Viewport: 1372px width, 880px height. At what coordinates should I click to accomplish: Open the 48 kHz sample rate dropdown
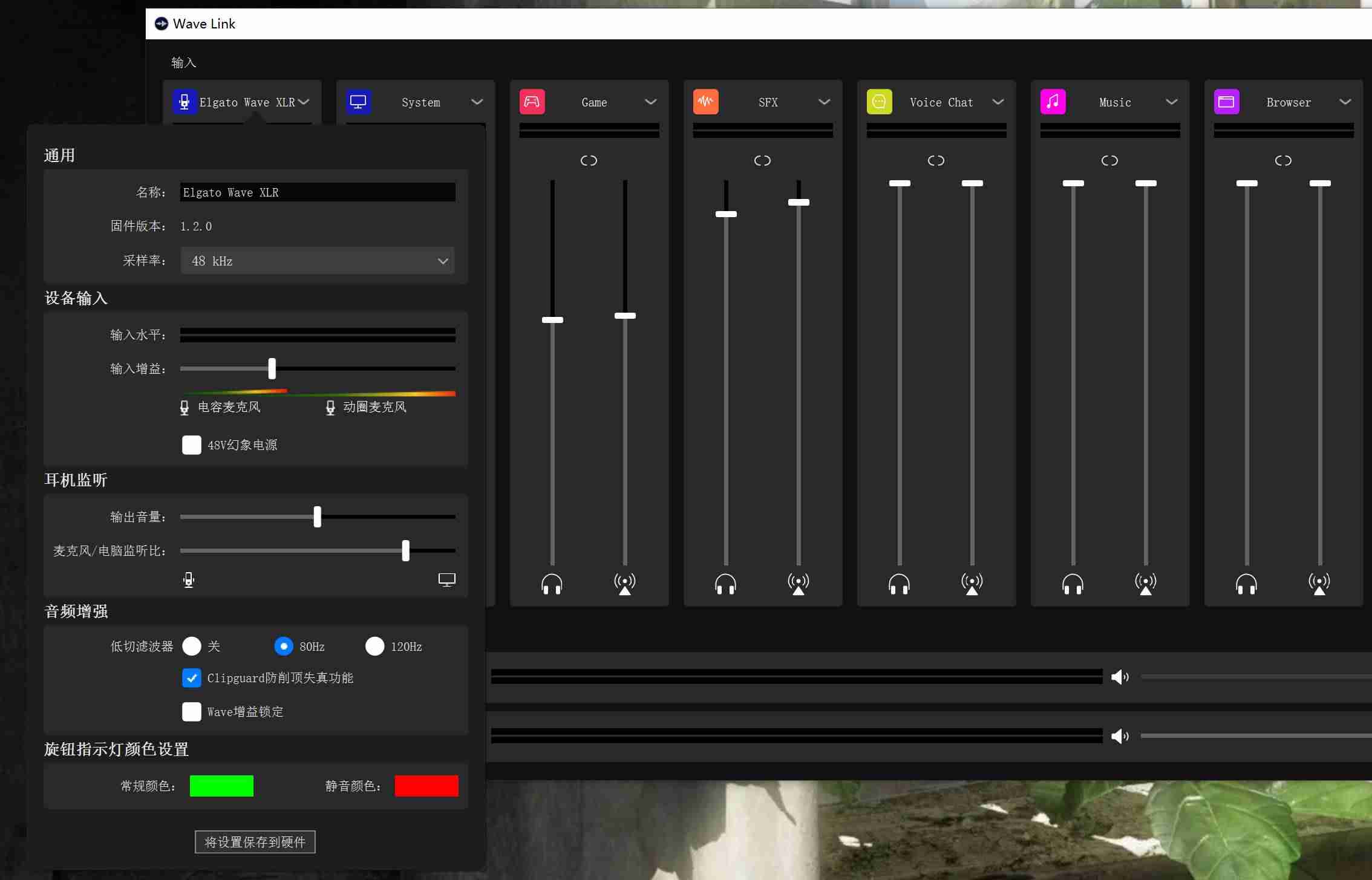point(317,261)
